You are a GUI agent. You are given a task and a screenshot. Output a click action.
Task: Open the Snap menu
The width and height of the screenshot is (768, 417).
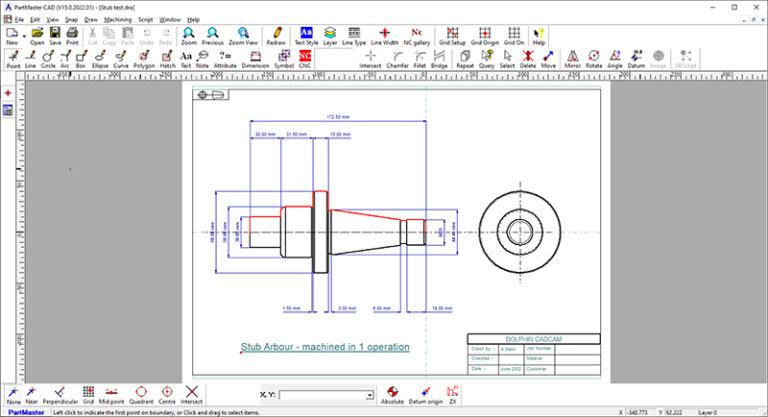click(72, 20)
